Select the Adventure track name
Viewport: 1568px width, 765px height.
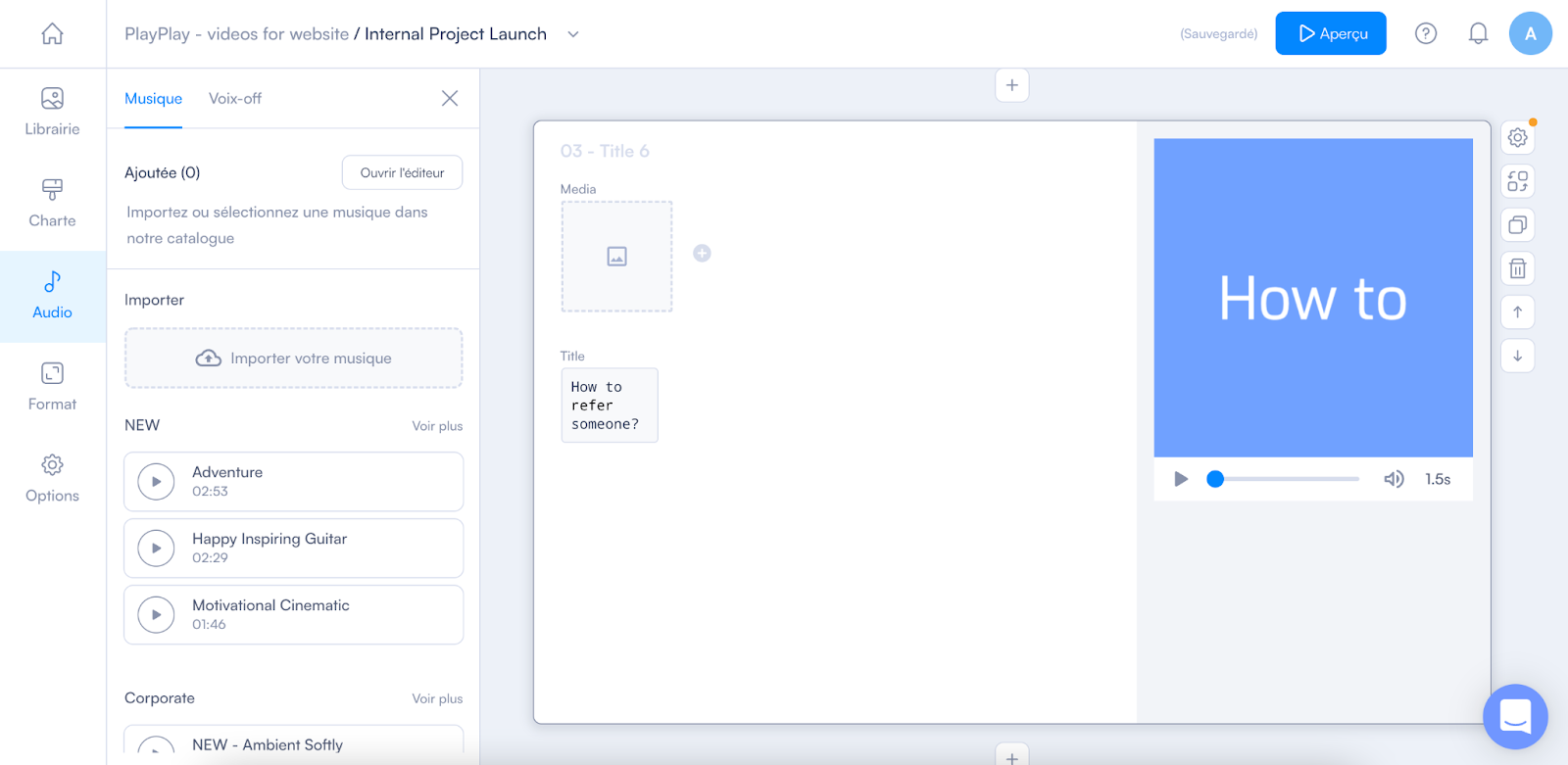click(x=227, y=472)
